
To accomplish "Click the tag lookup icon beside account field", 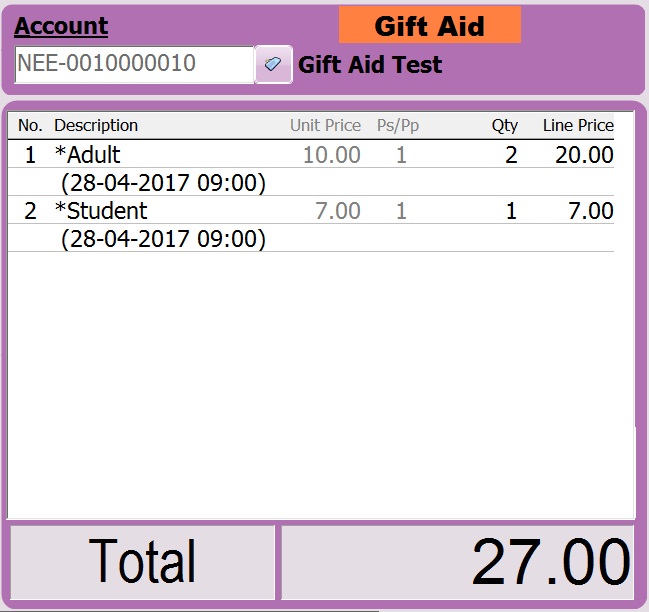I will pos(274,65).
